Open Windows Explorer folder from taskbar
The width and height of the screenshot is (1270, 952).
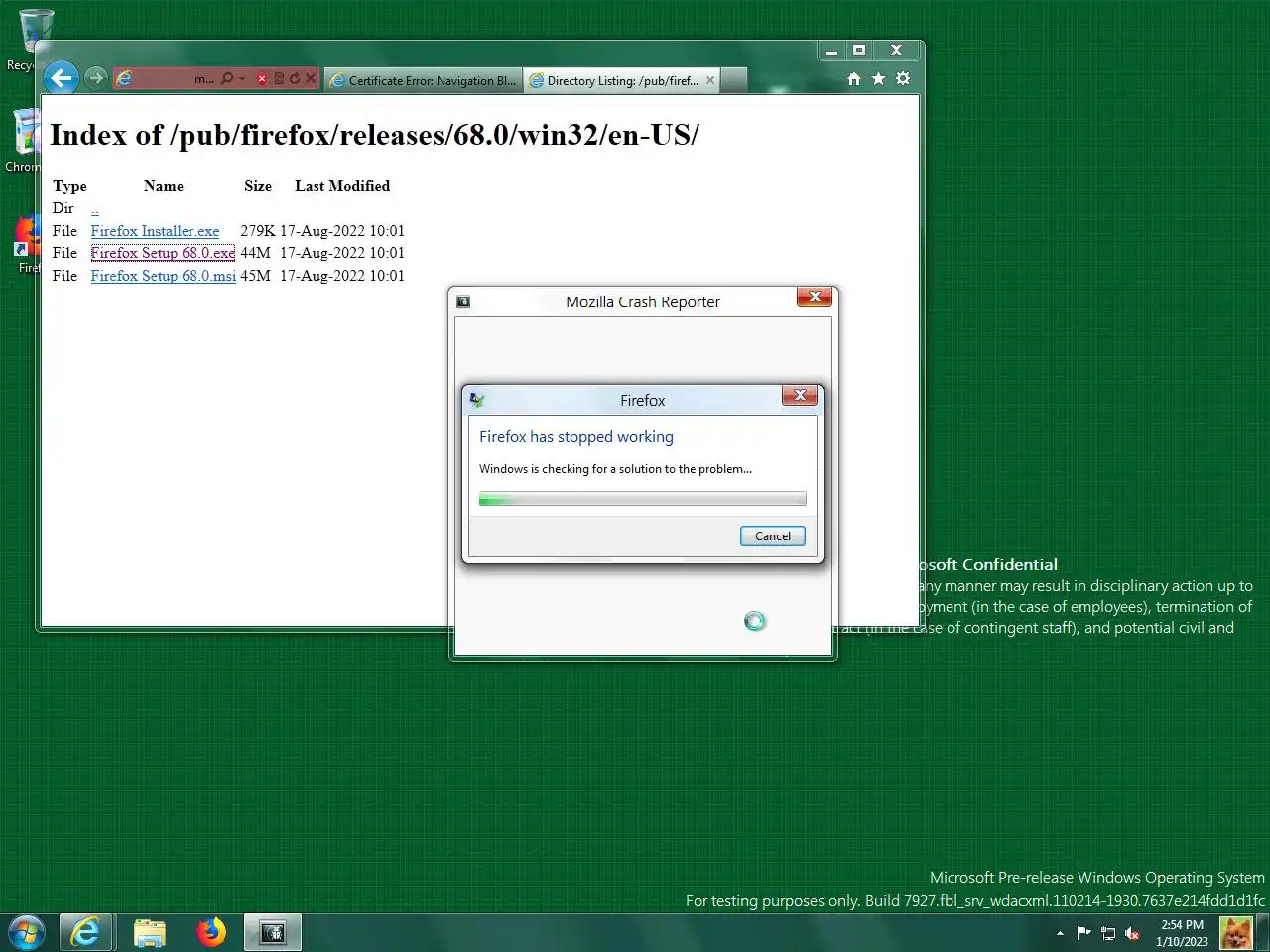coord(150,933)
